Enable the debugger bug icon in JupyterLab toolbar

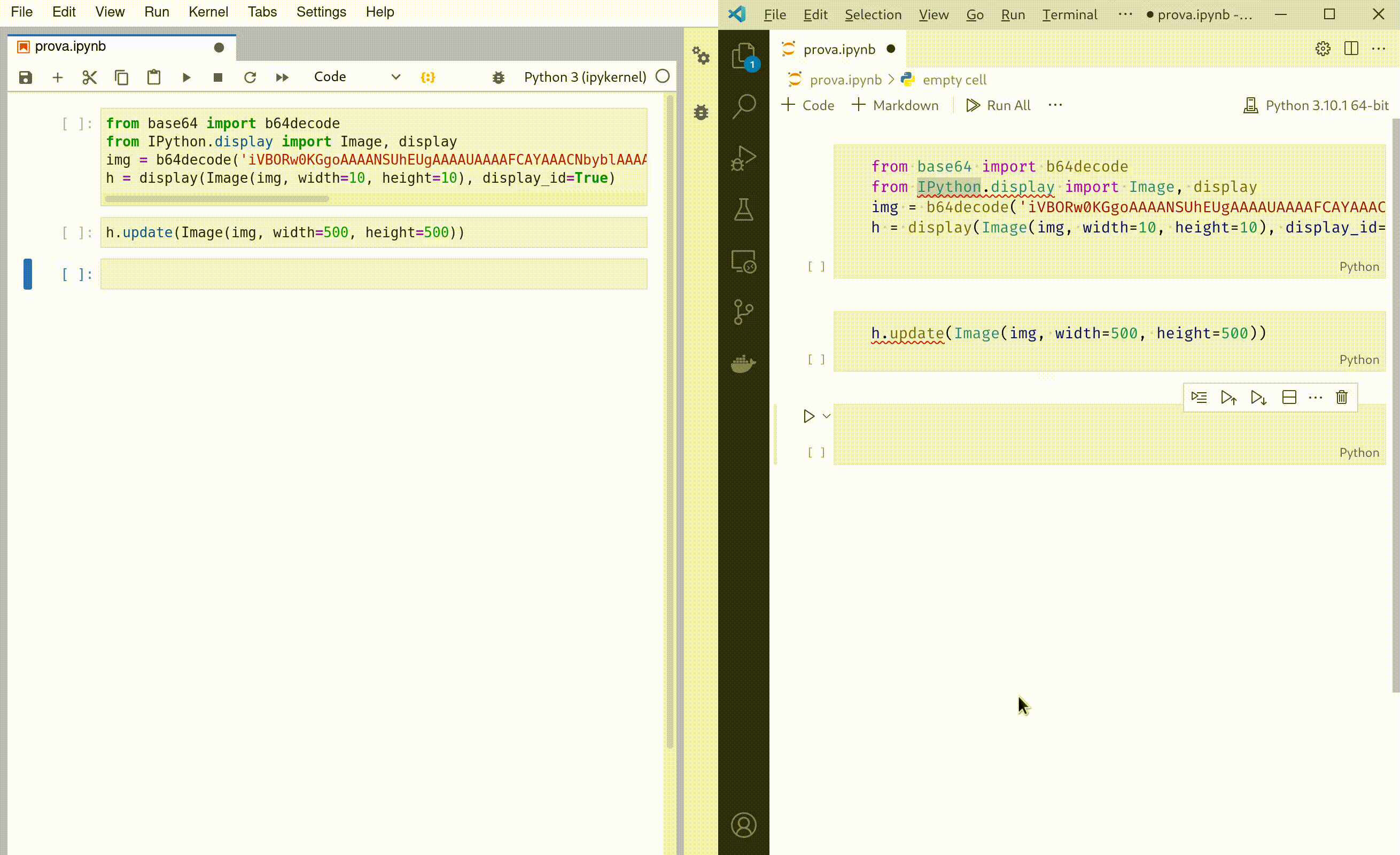499,77
